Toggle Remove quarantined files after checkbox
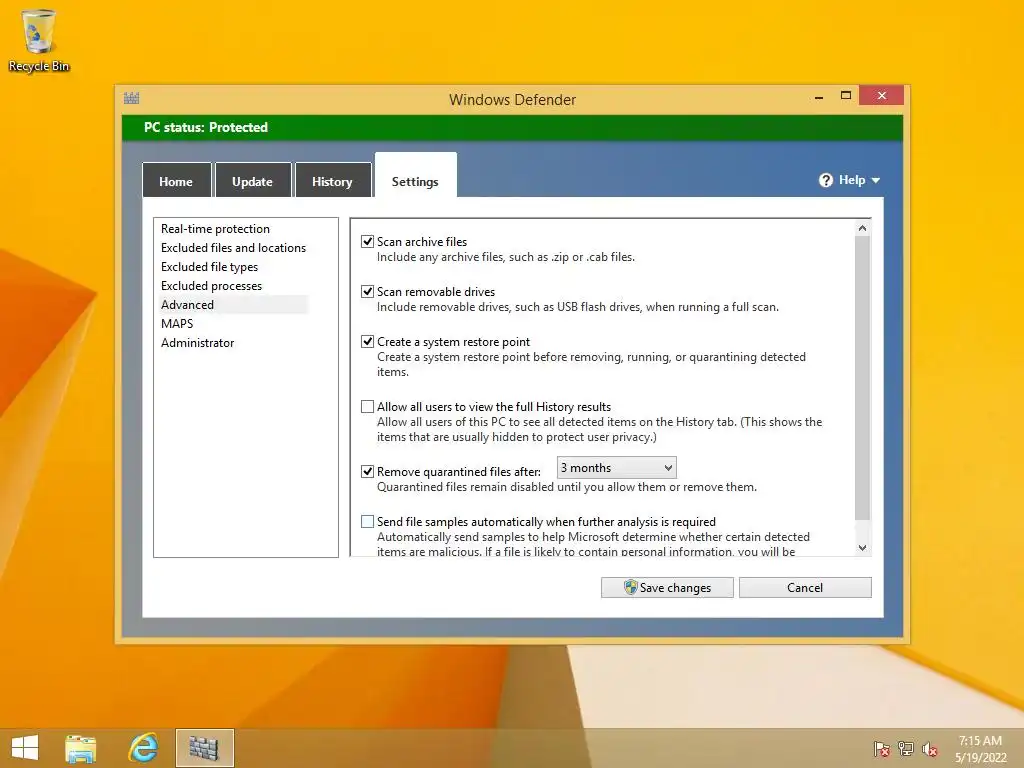Screen dimensions: 1024x768 coord(368,472)
